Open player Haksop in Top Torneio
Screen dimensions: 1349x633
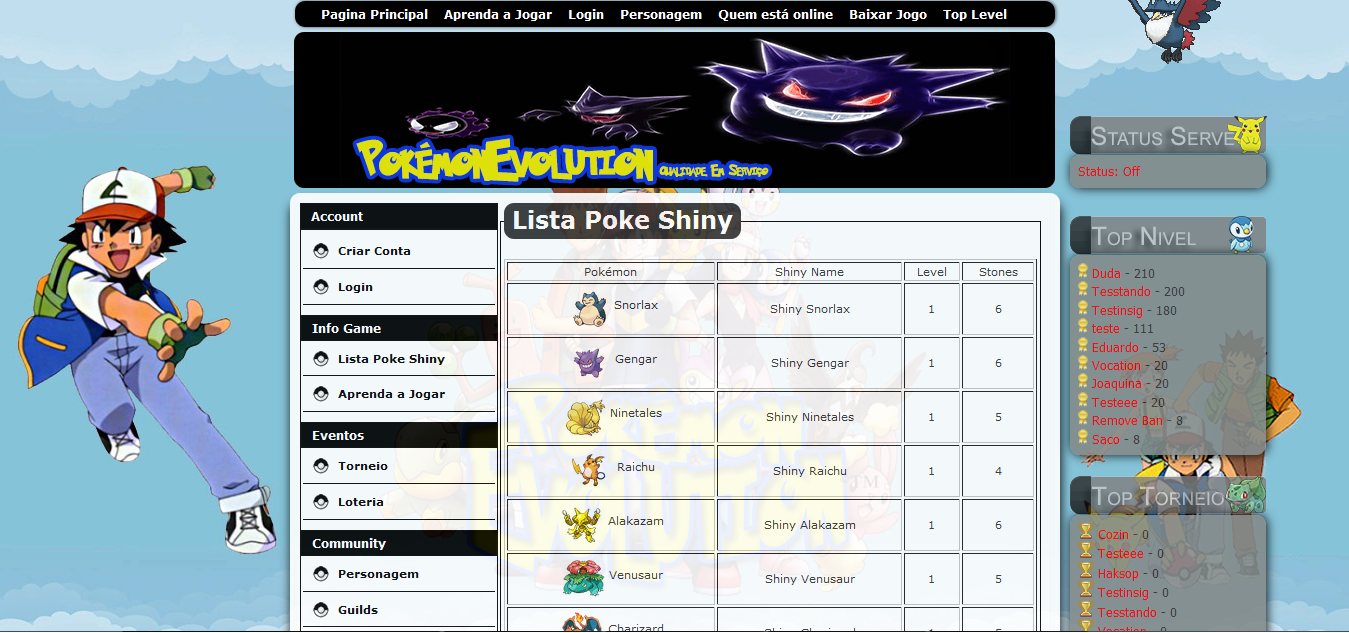click(1118, 574)
